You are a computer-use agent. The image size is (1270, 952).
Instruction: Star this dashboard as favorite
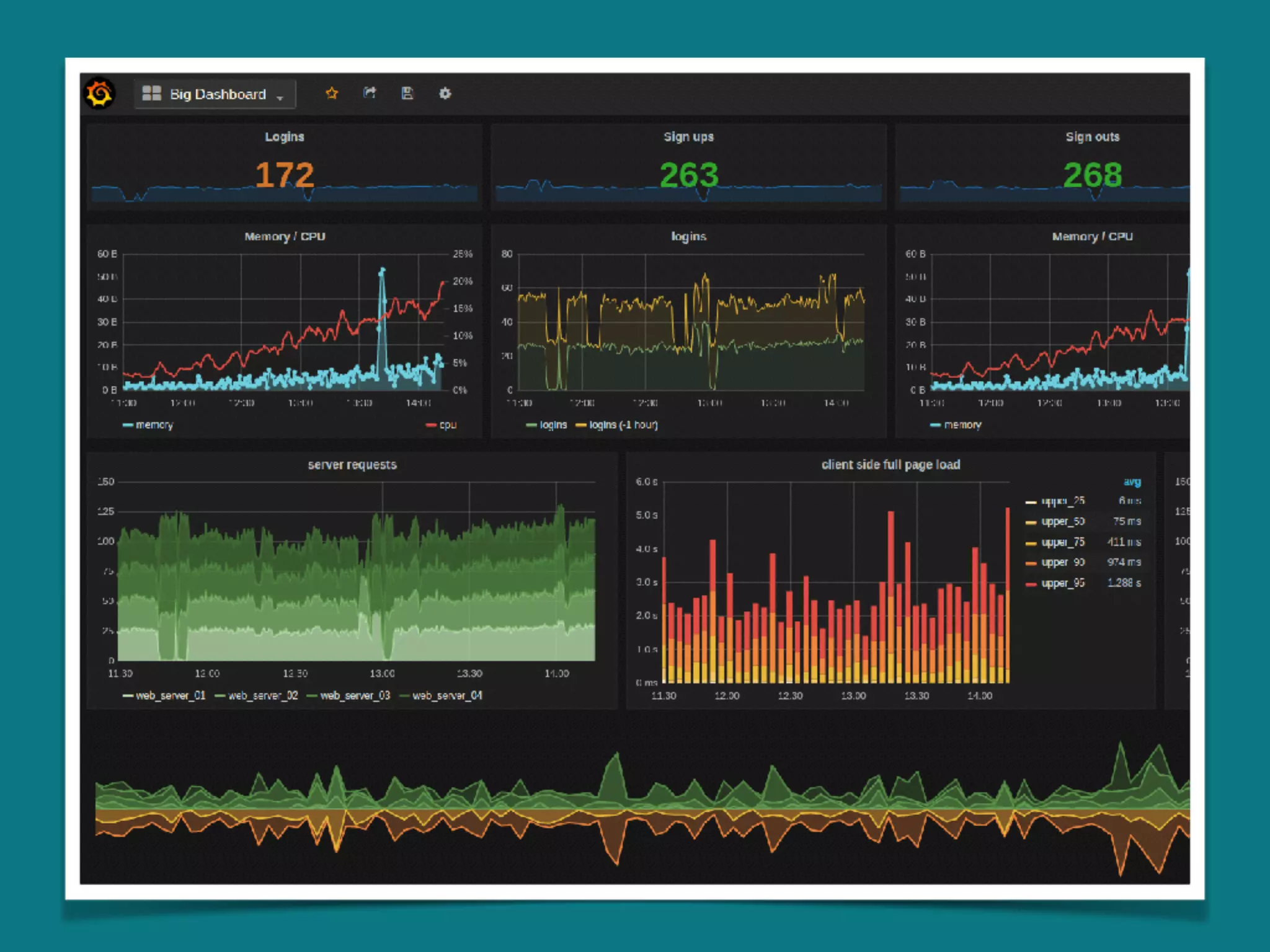[332, 94]
